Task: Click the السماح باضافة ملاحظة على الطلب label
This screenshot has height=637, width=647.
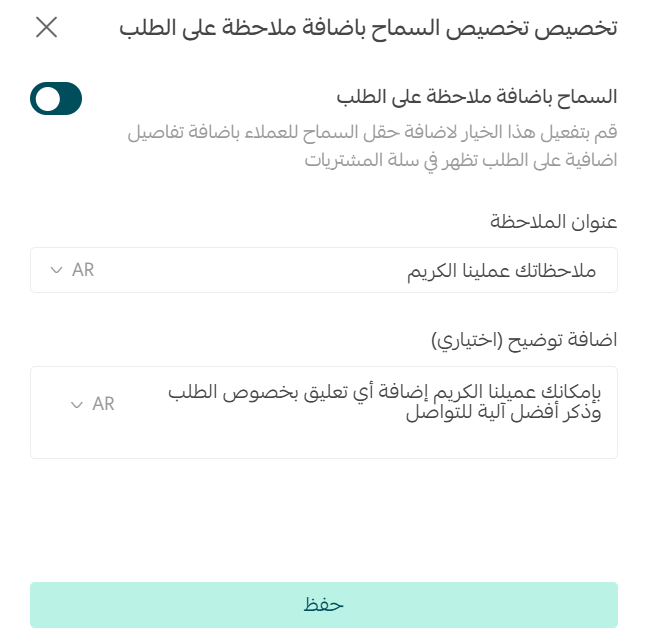Action: [x=477, y=97]
